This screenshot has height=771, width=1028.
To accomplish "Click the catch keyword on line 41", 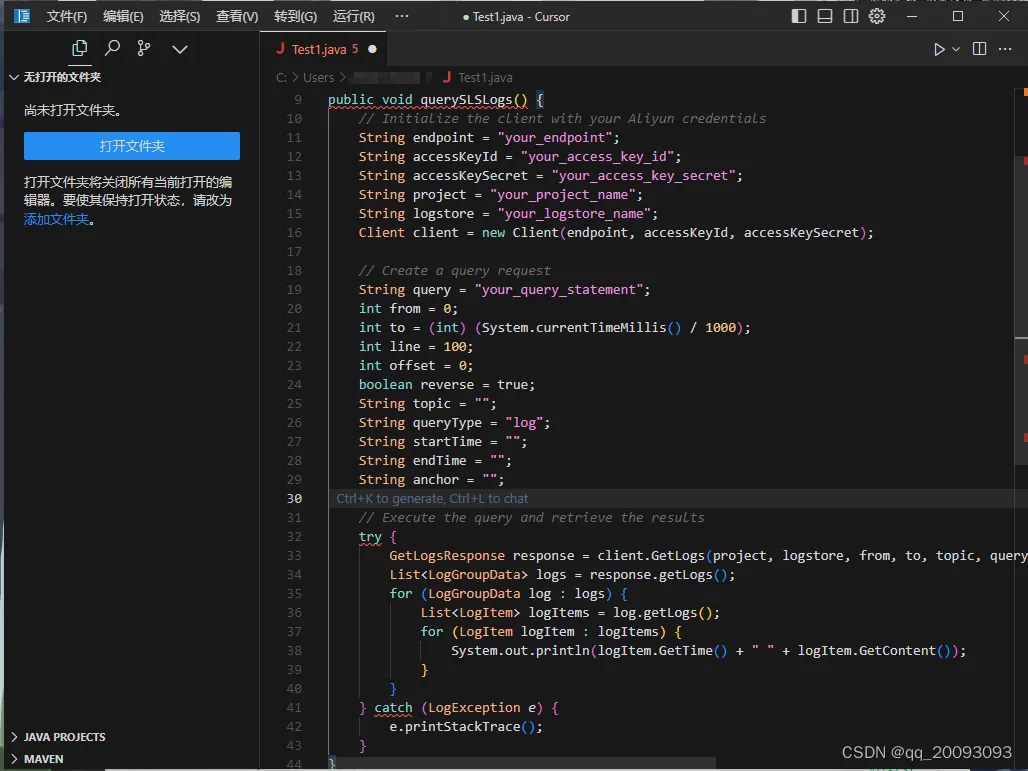I will [393, 708].
